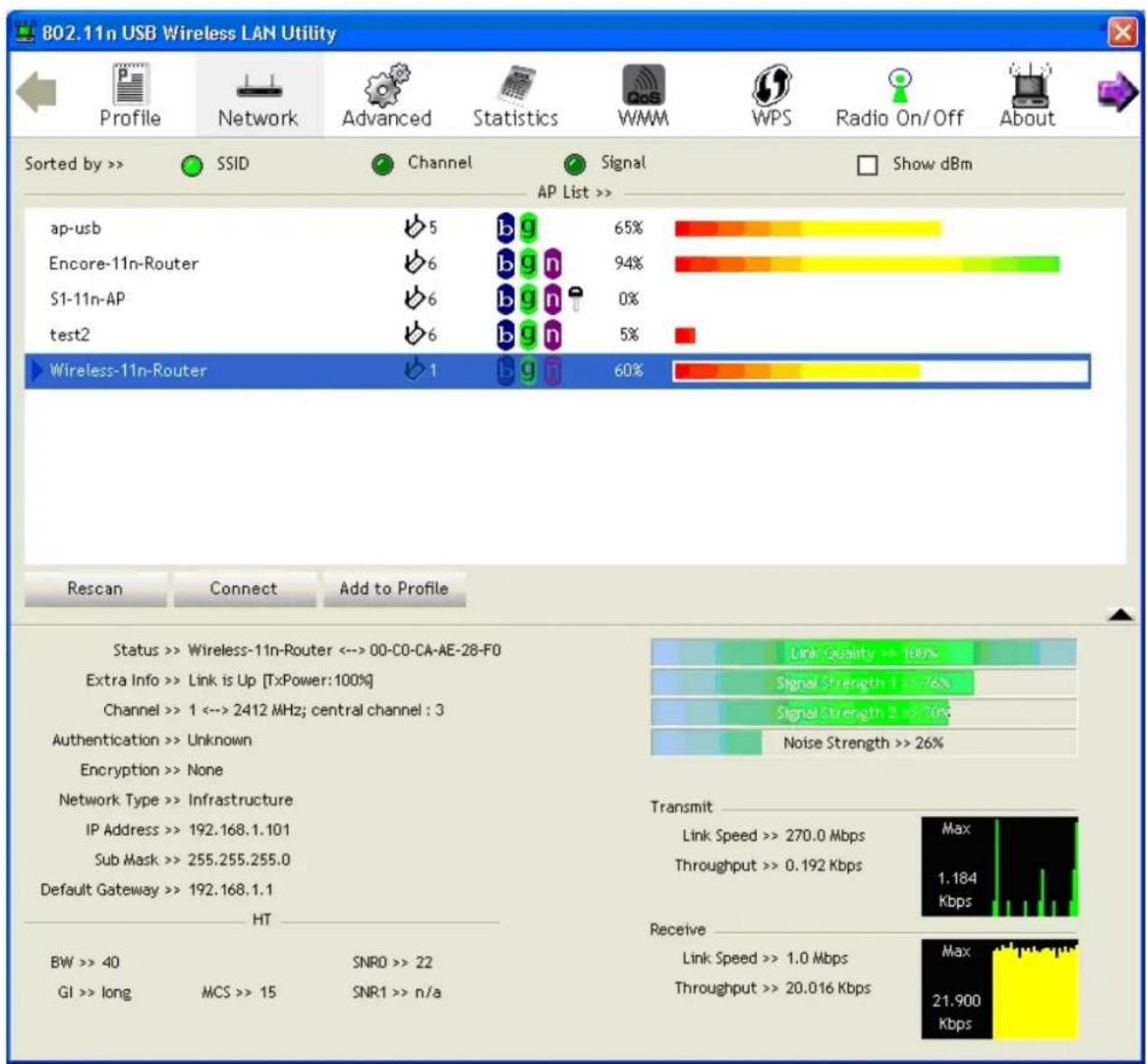Viewport: 1147px width, 1064px height.
Task: Click the application icon in title bar
Action: pos(27,33)
